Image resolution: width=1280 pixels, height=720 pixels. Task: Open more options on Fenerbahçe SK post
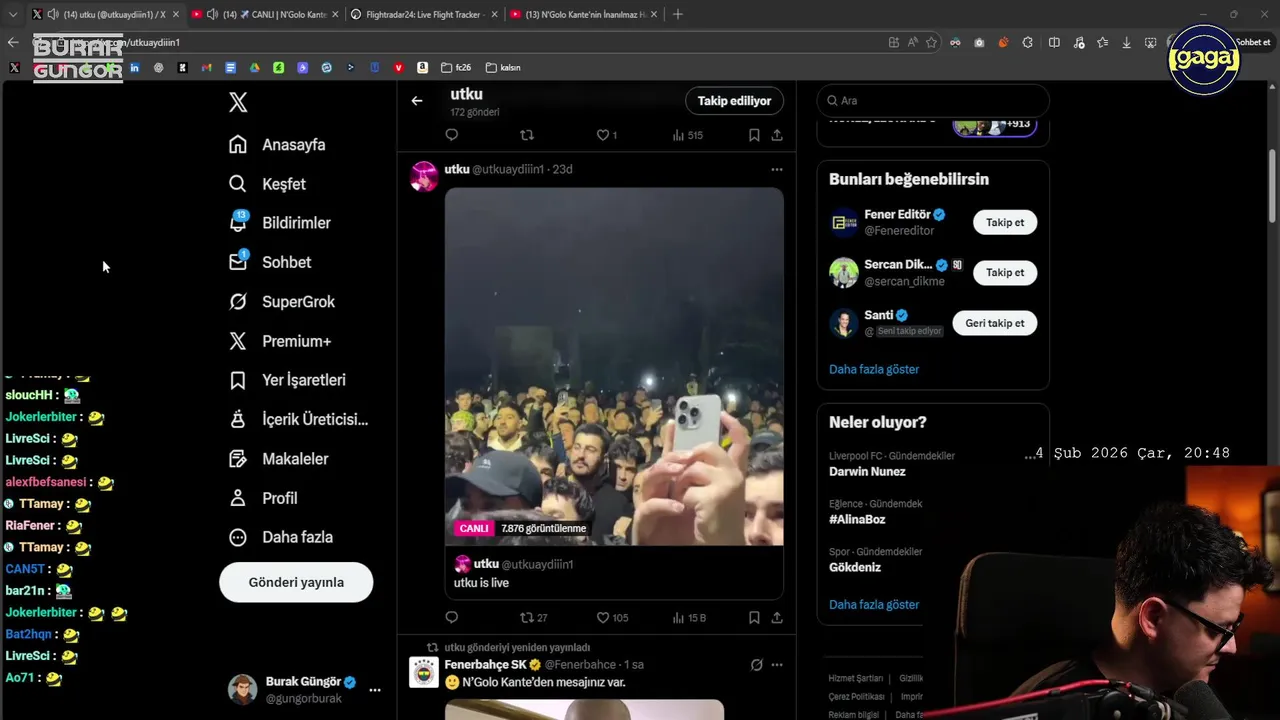(777, 665)
